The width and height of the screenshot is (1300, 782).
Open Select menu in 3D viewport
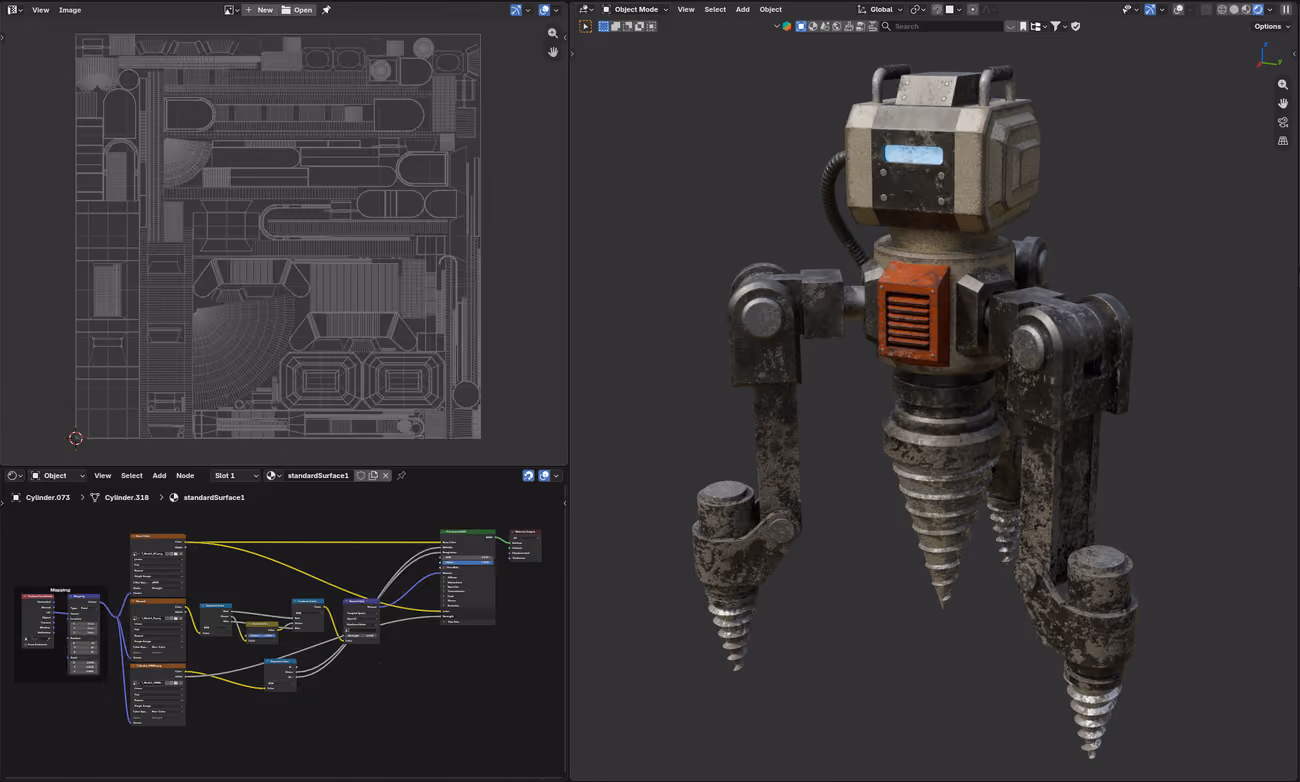tap(715, 10)
